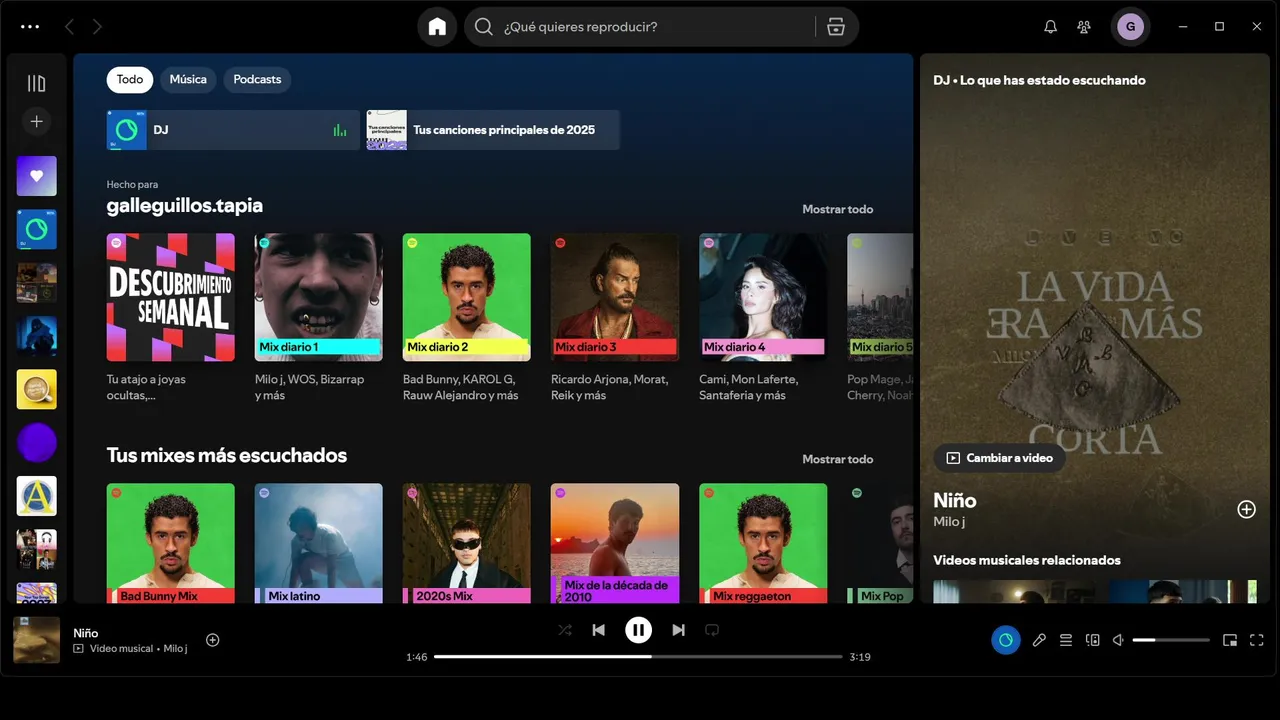Open the Browse icon in search bar
The height and width of the screenshot is (720, 1280).
[837, 27]
